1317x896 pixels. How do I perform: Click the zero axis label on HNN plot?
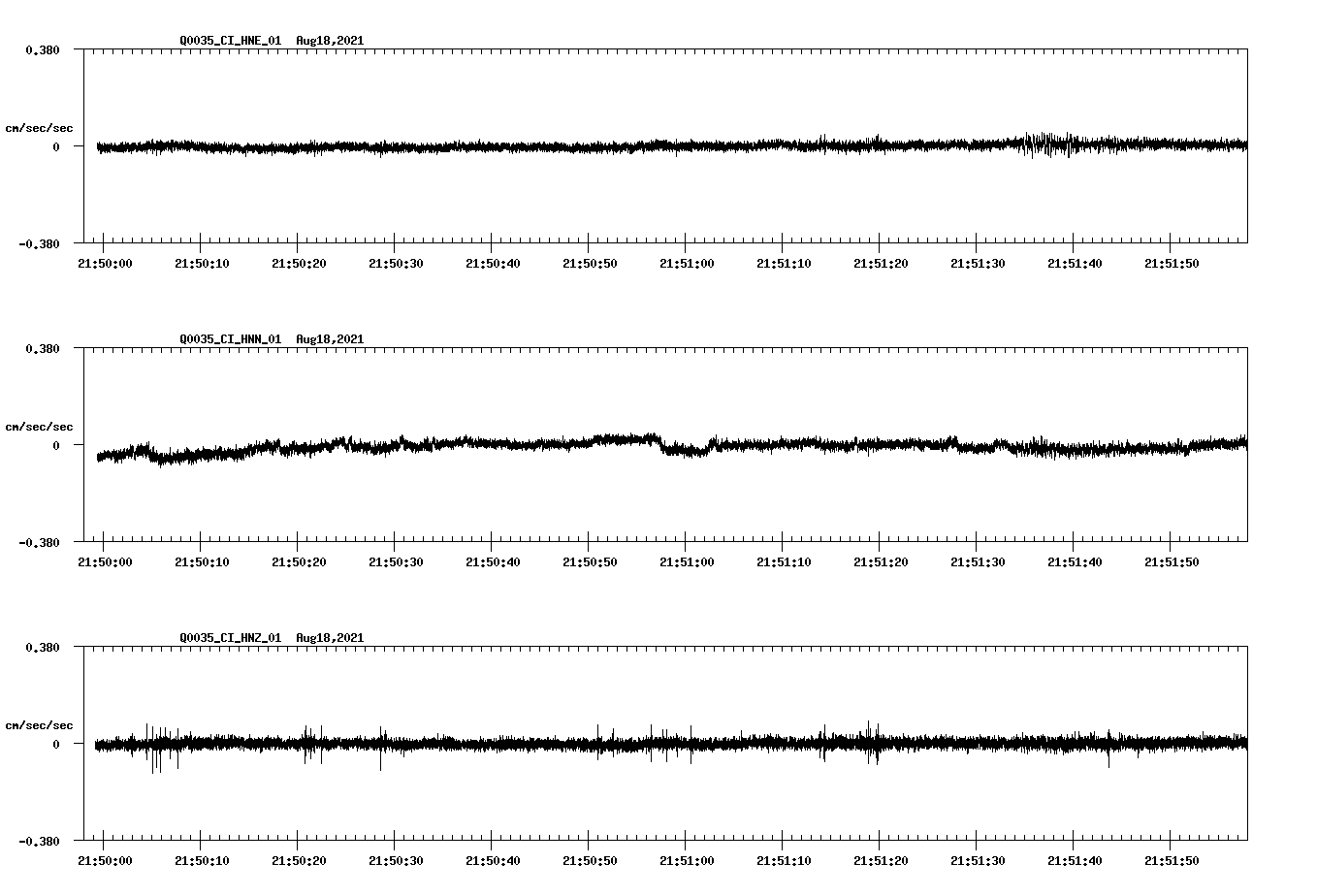[x=56, y=445]
